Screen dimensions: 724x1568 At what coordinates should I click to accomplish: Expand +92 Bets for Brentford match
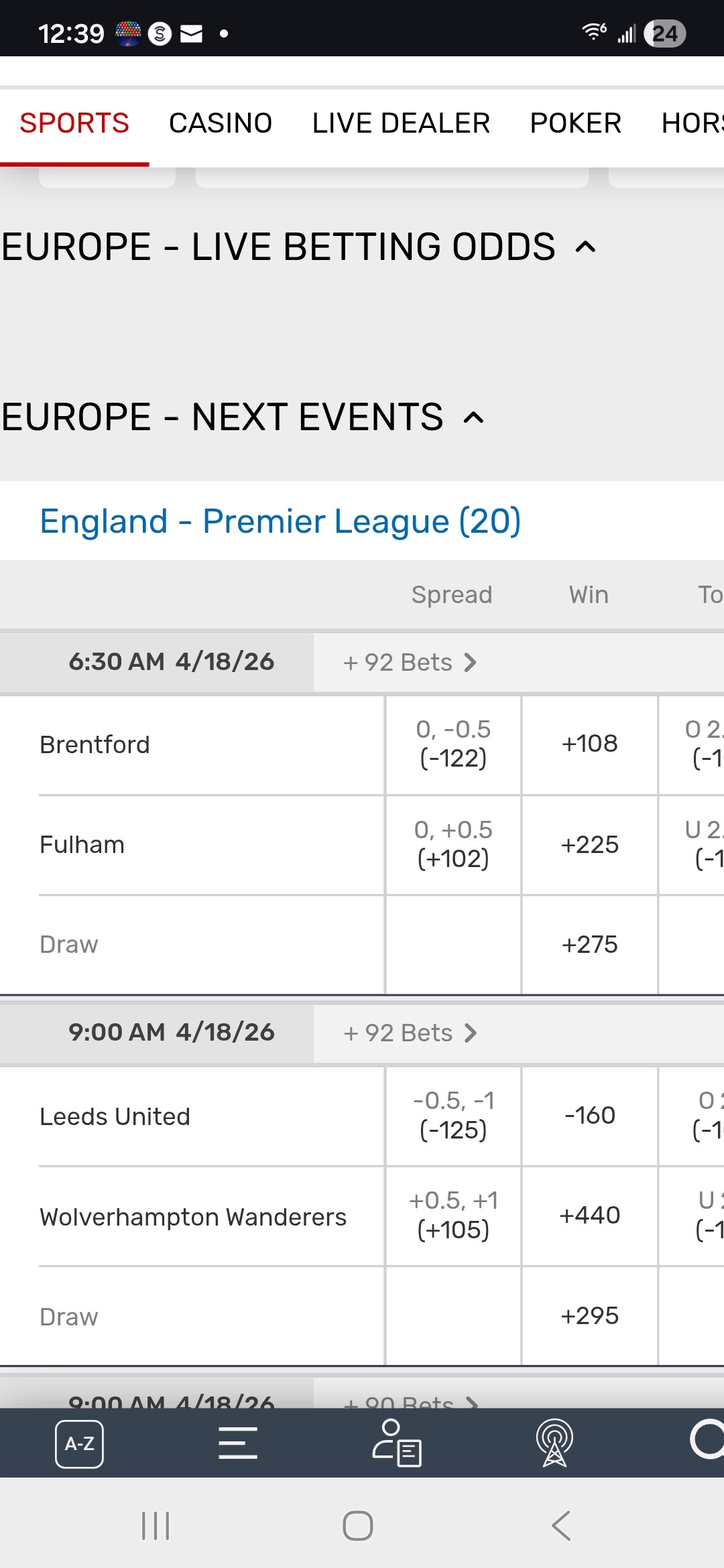410,662
